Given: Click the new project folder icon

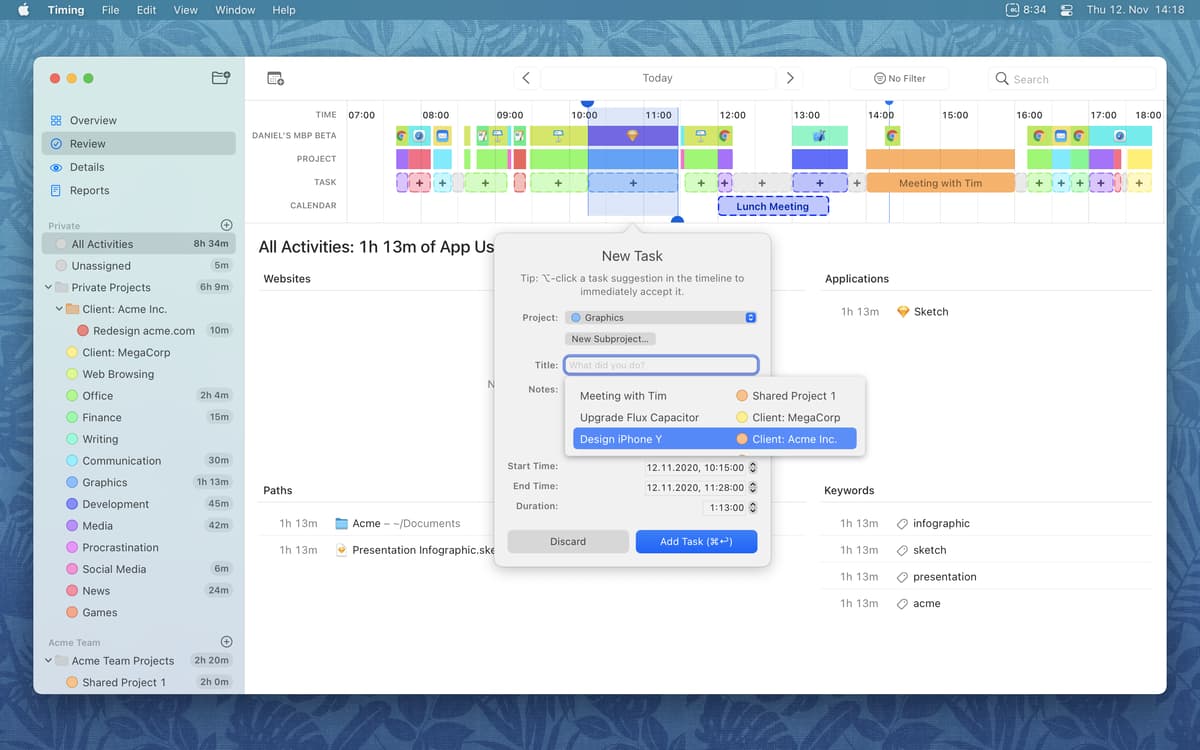Looking at the screenshot, I should [221, 78].
